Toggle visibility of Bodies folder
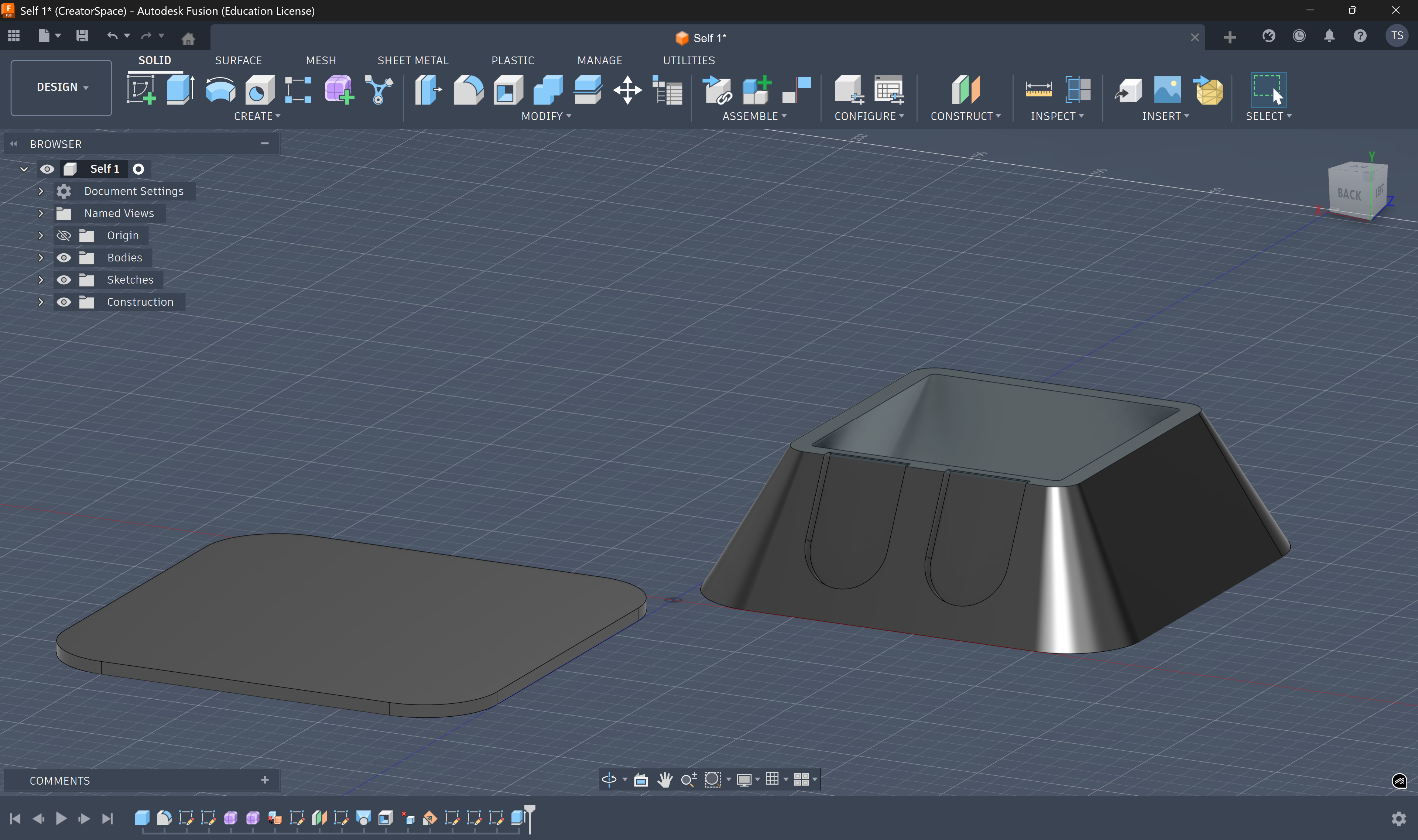Viewport: 1418px width, 840px height. pyautogui.click(x=64, y=258)
